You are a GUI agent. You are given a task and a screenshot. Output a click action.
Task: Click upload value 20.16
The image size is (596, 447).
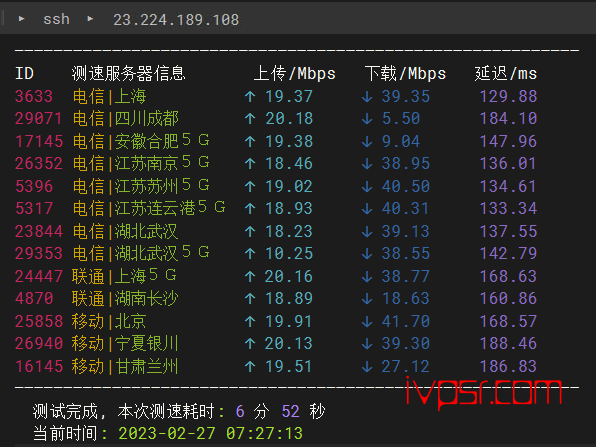click(x=289, y=276)
